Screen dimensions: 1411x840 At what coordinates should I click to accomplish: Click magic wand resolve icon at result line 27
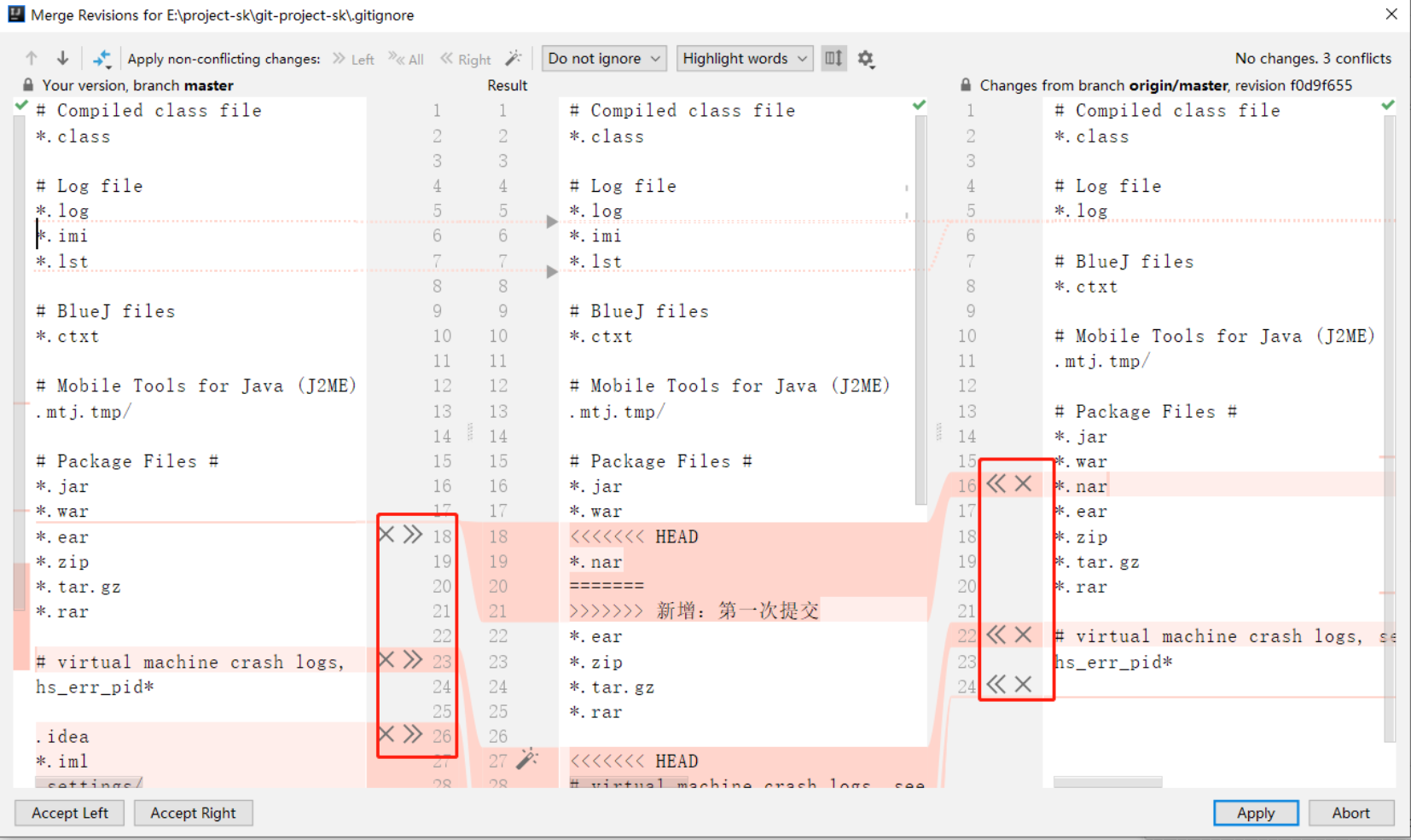[528, 758]
